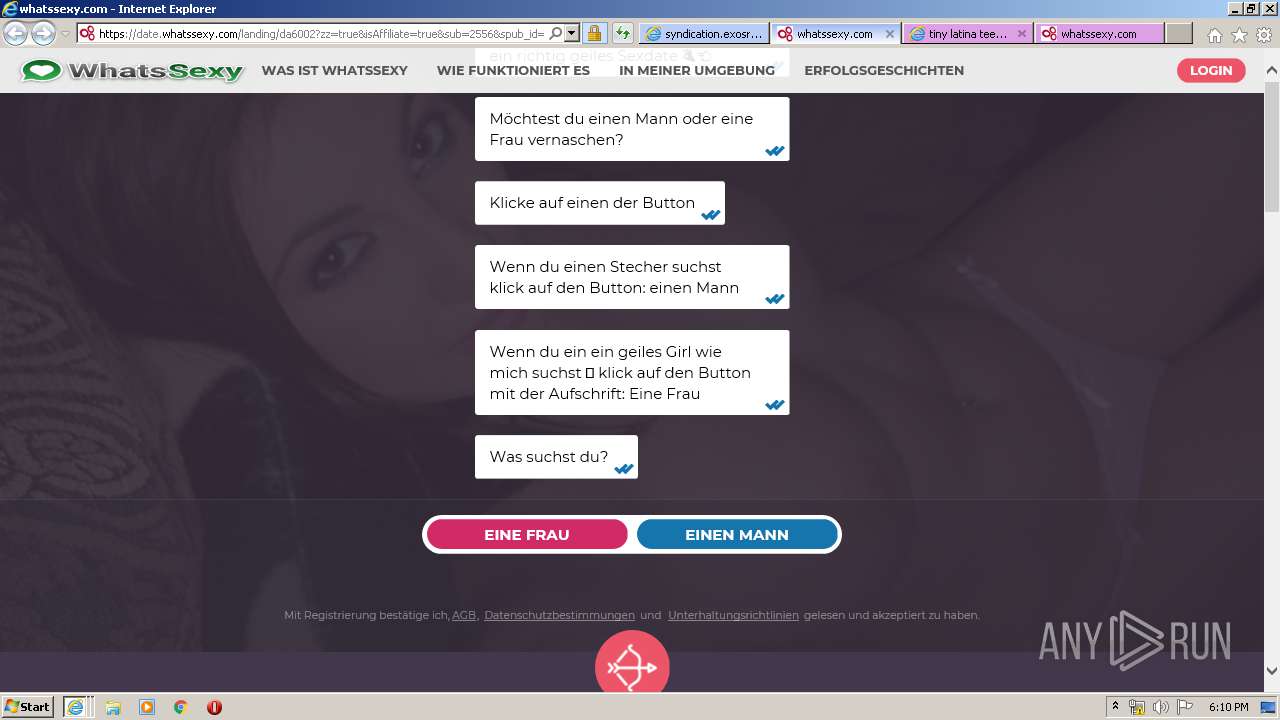This screenshot has height=720, width=1280.
Task: Choose the EINEN MANN button
Action: point(737,535)
